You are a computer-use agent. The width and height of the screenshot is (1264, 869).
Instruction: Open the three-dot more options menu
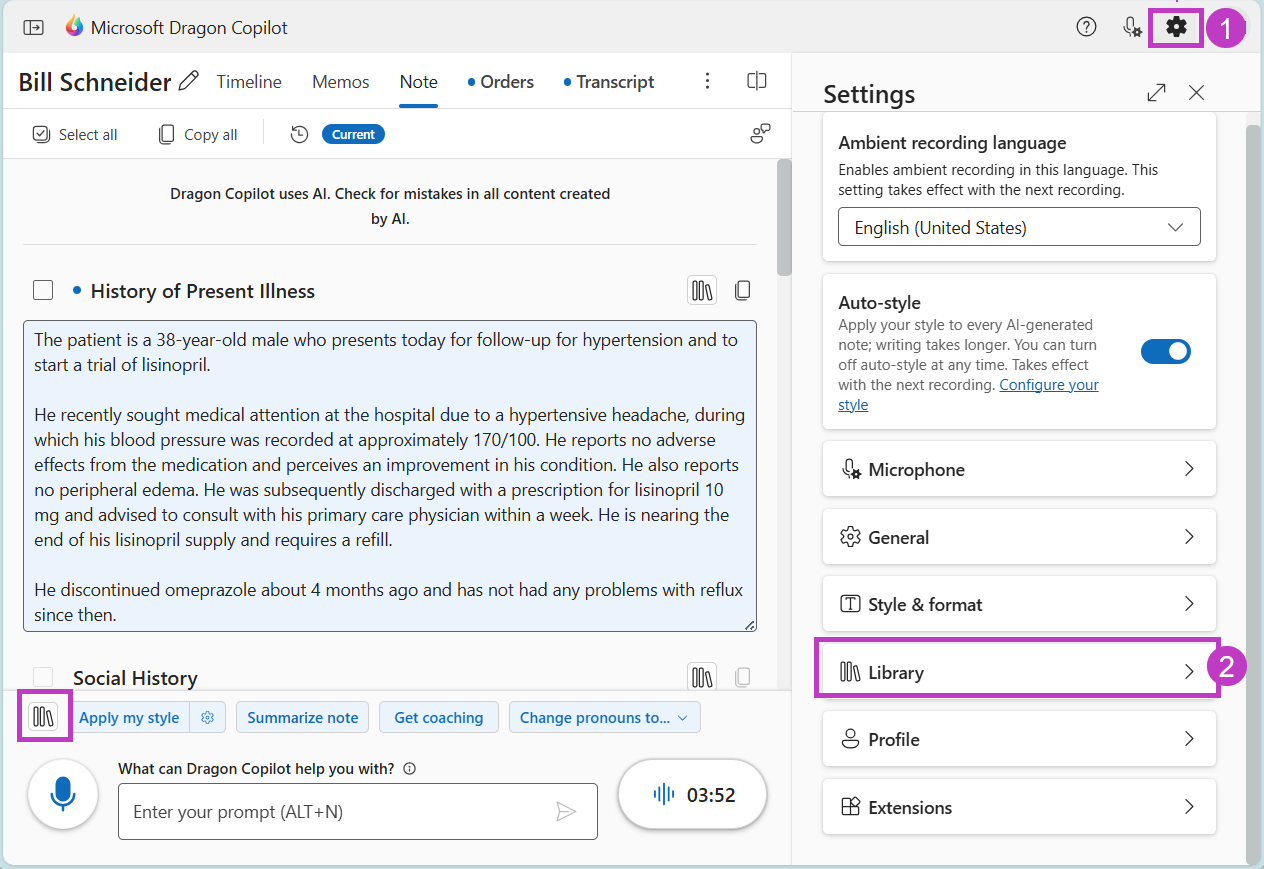[708, 81]
